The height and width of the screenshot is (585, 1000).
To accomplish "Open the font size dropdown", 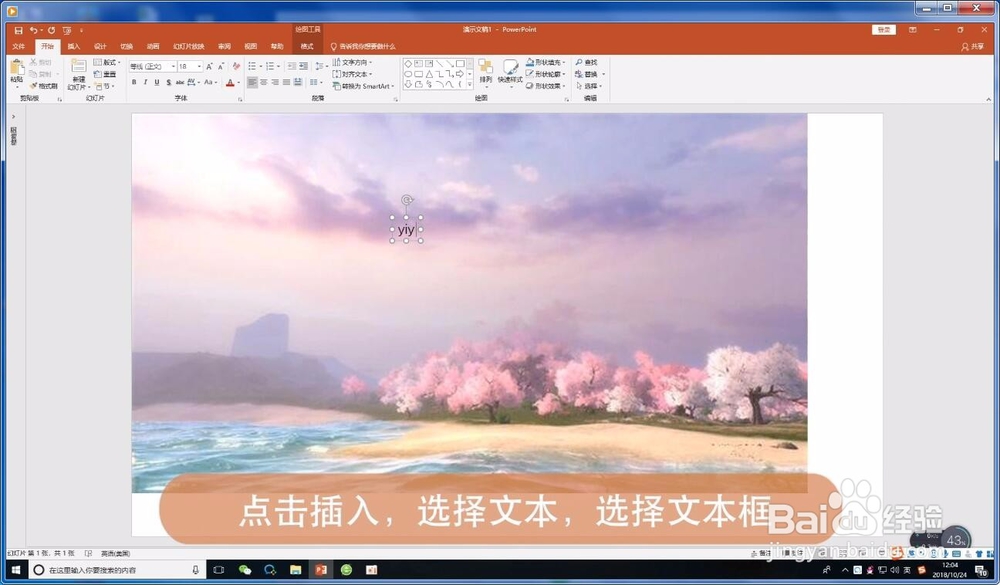I will pos(198,66).
